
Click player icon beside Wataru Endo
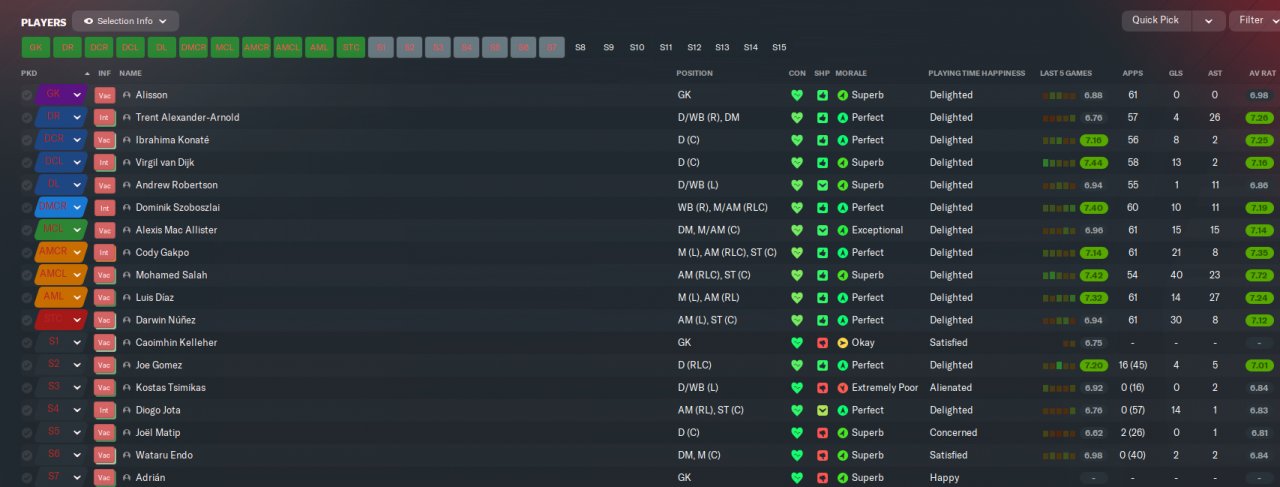(x=127, y=455)
